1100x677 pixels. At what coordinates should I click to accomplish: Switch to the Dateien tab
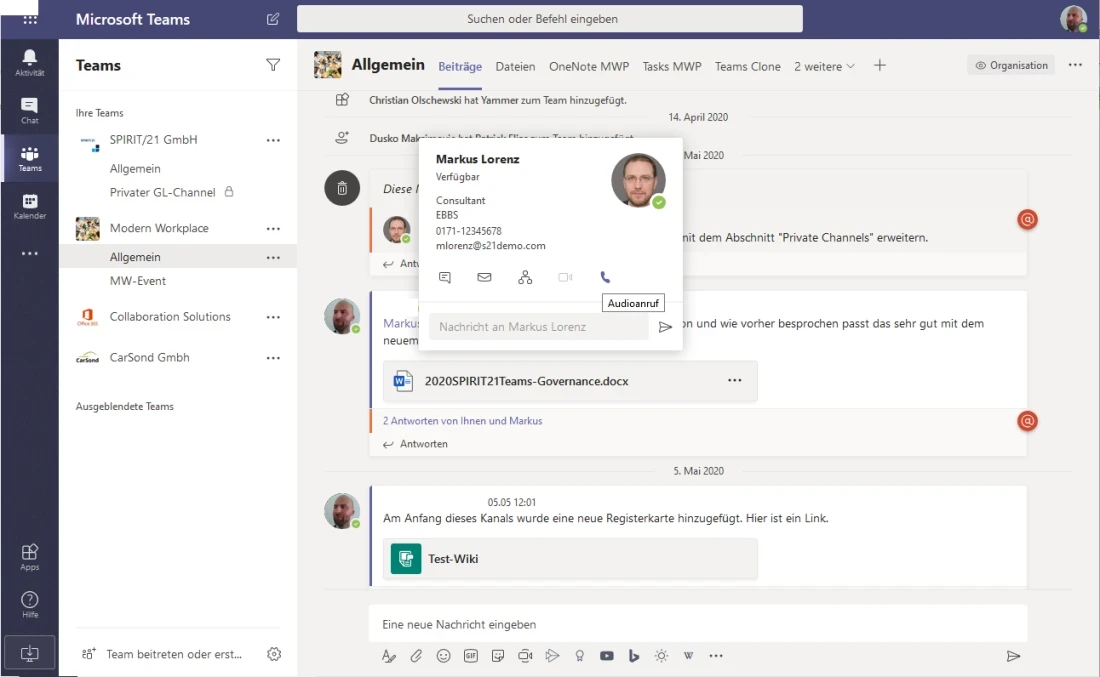pyautogui.click(x=515, y=66)
